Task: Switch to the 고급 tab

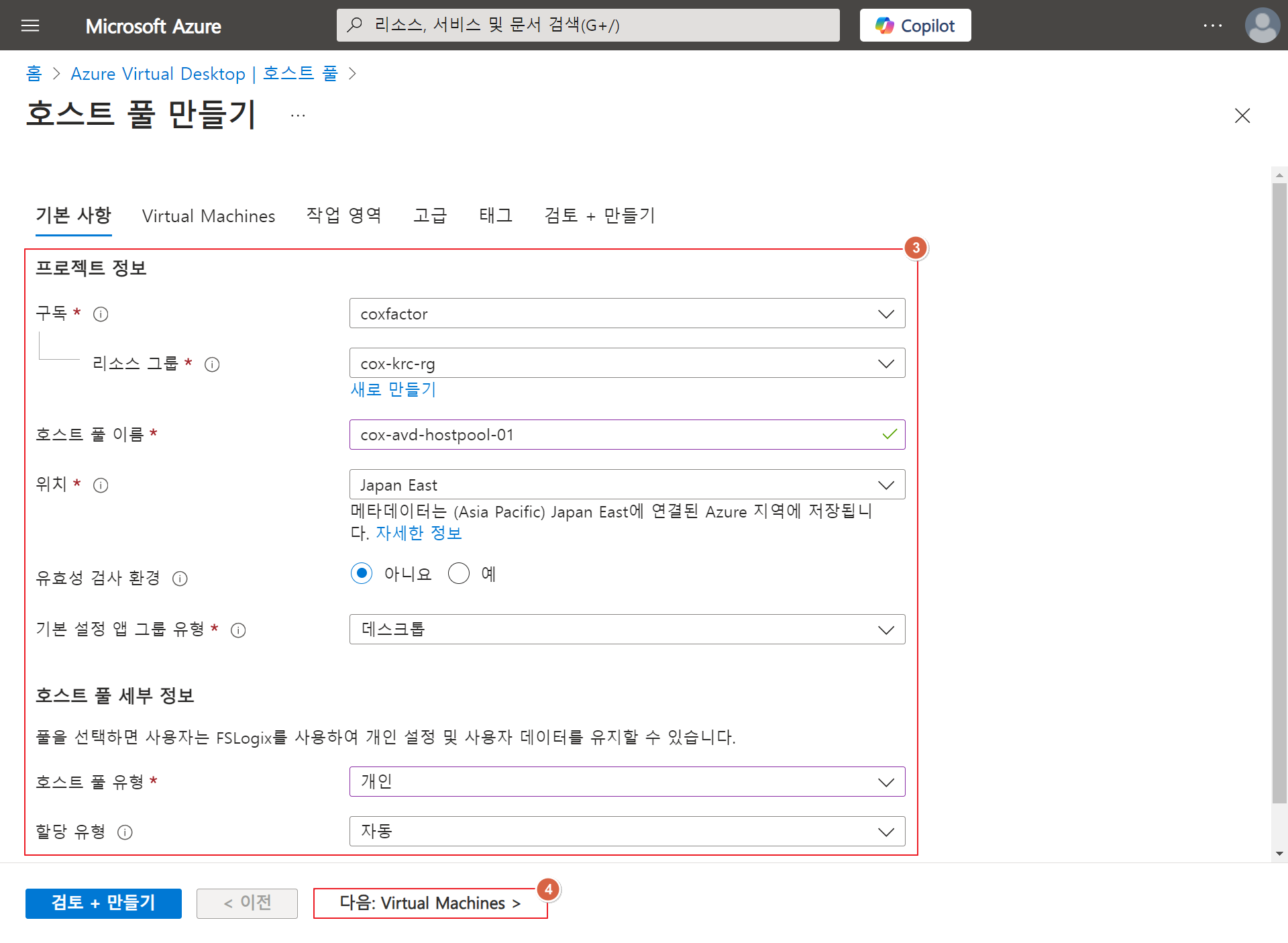Action: point(430,215)
